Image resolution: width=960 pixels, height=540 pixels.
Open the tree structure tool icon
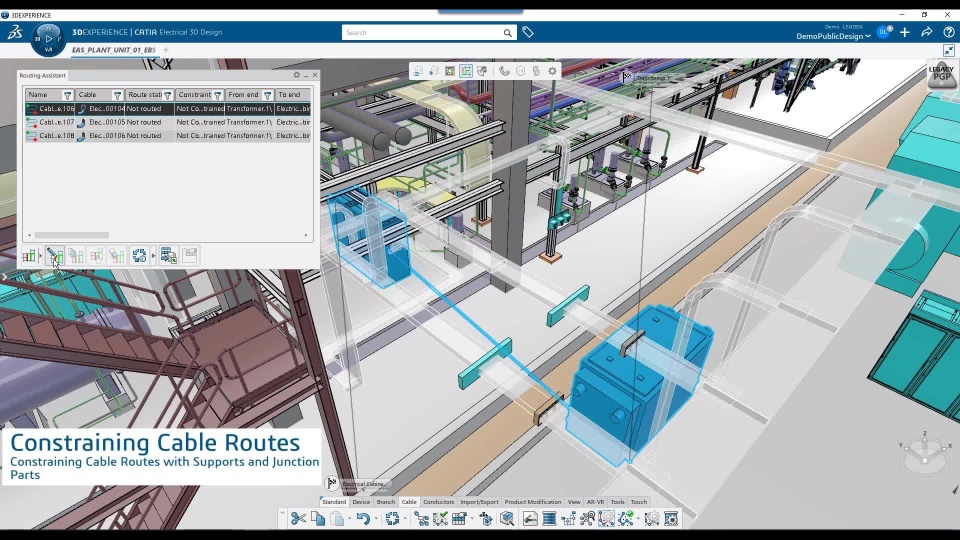[421, 519]
